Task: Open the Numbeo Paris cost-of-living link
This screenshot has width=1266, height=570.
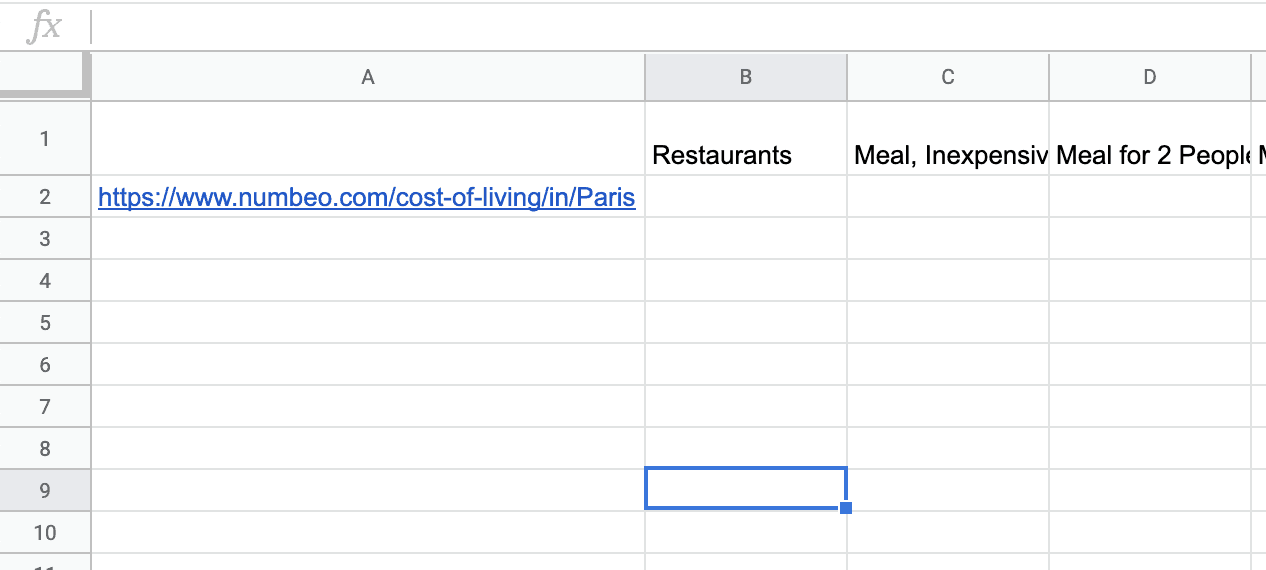Action: coord(367,197)
